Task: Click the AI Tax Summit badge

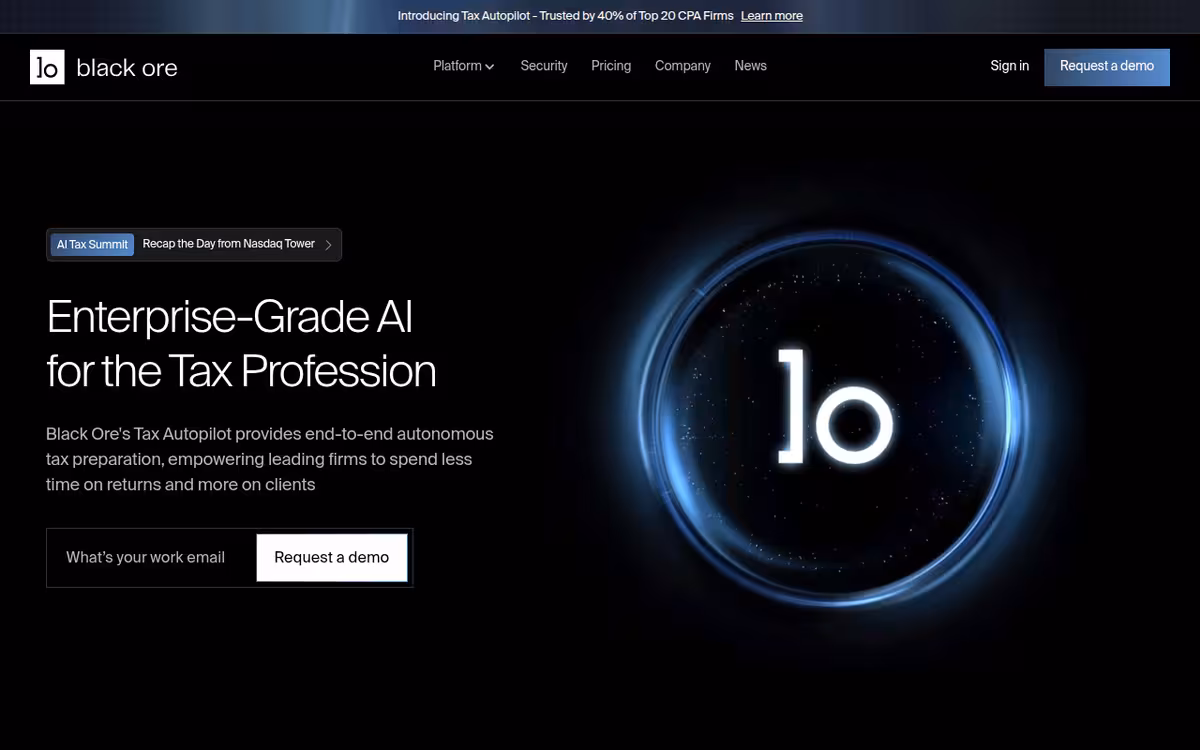Action: tap(92, 245)
